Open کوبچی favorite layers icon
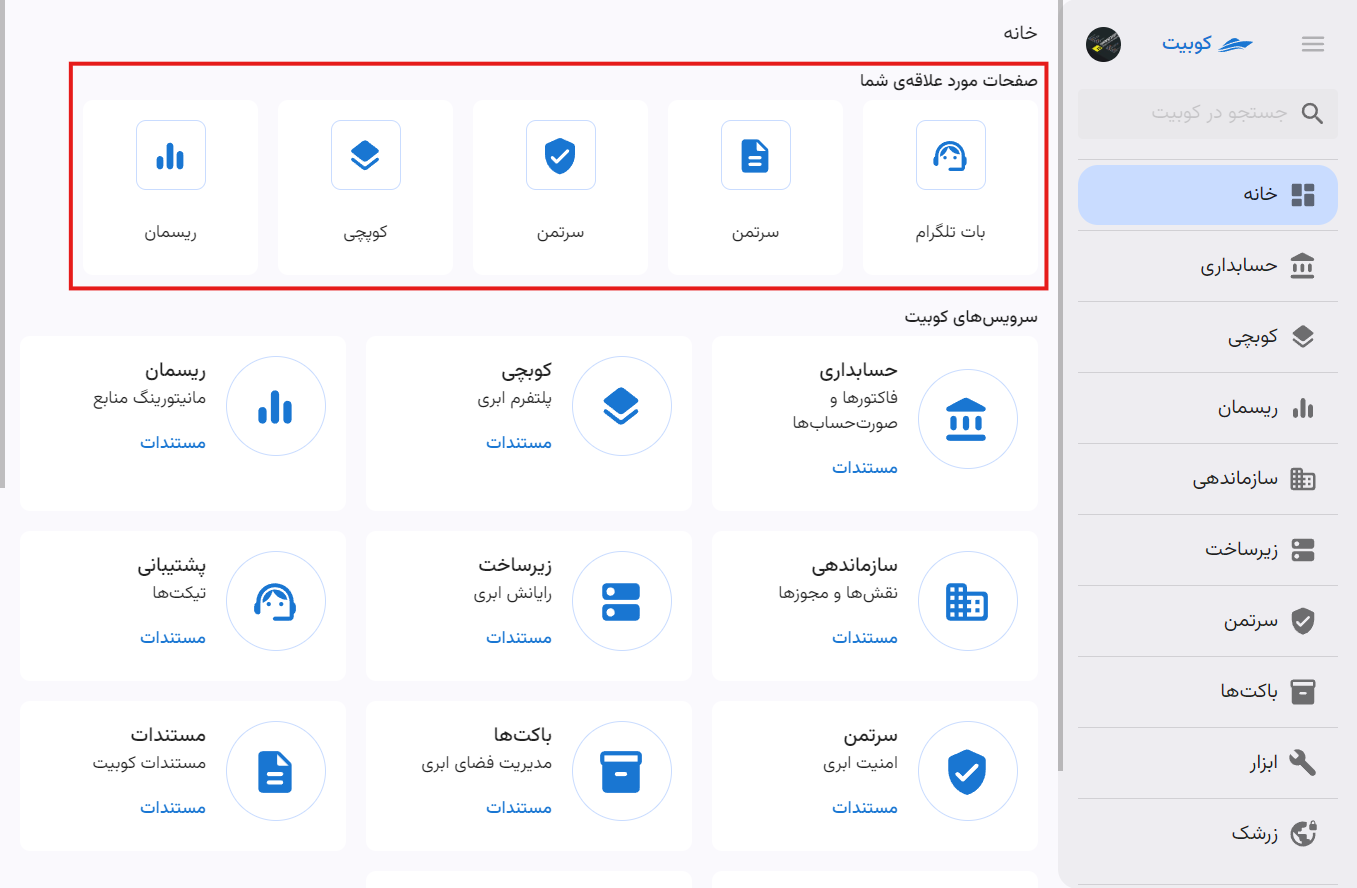This screenshot has height=888, width=1357. 366,155
